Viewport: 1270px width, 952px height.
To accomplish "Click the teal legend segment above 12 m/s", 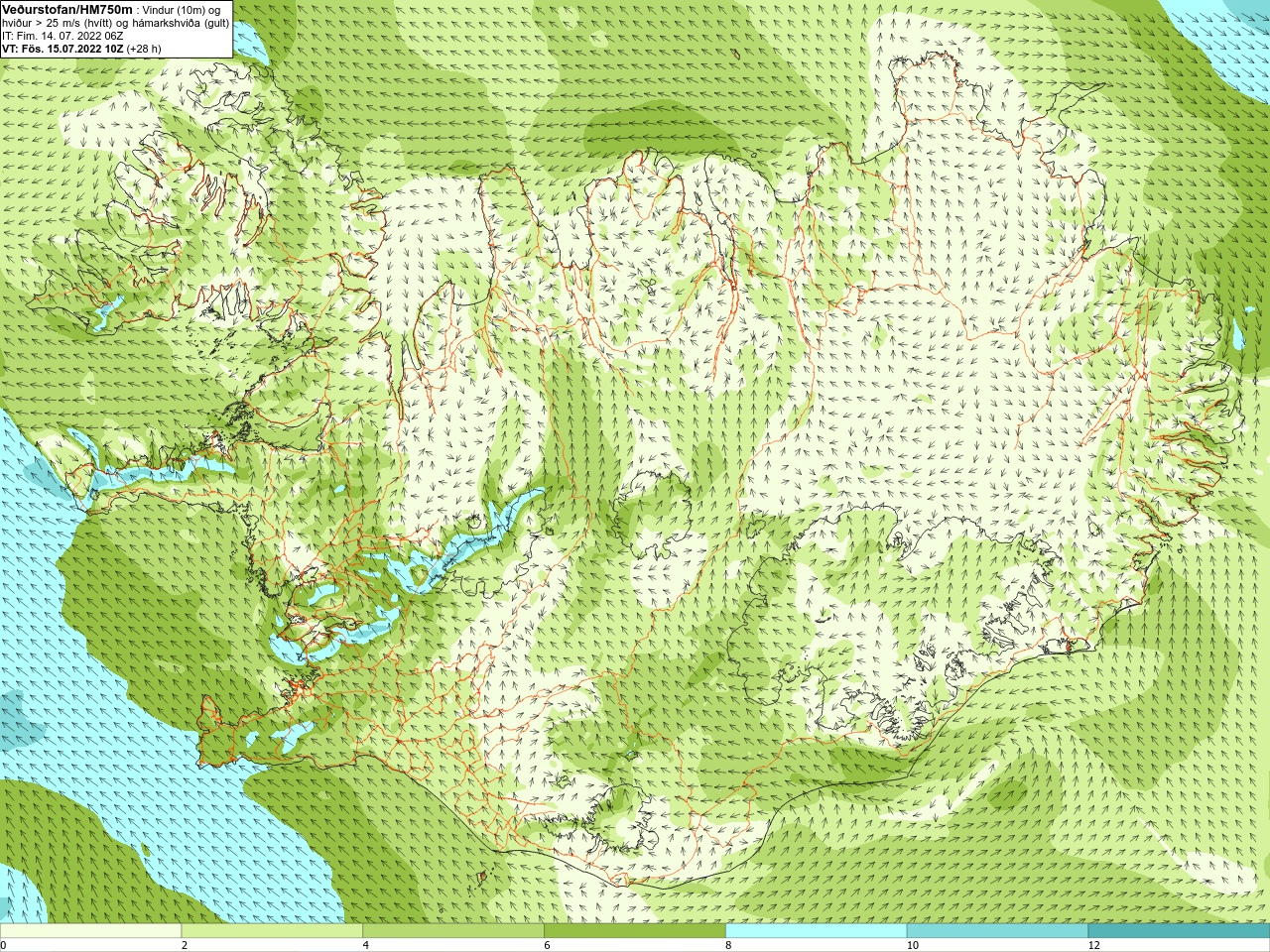I will click(1179, 931).
